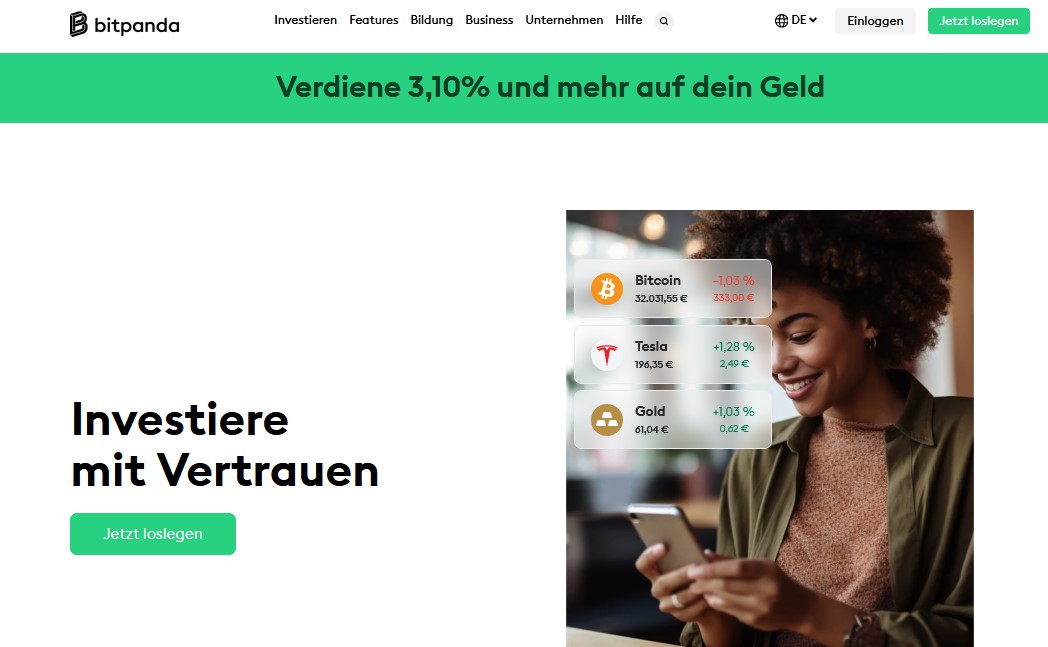This screenshot has width=1048, height=647.
Task: Open the Unternehmen menu
Action: pos(564,20)
